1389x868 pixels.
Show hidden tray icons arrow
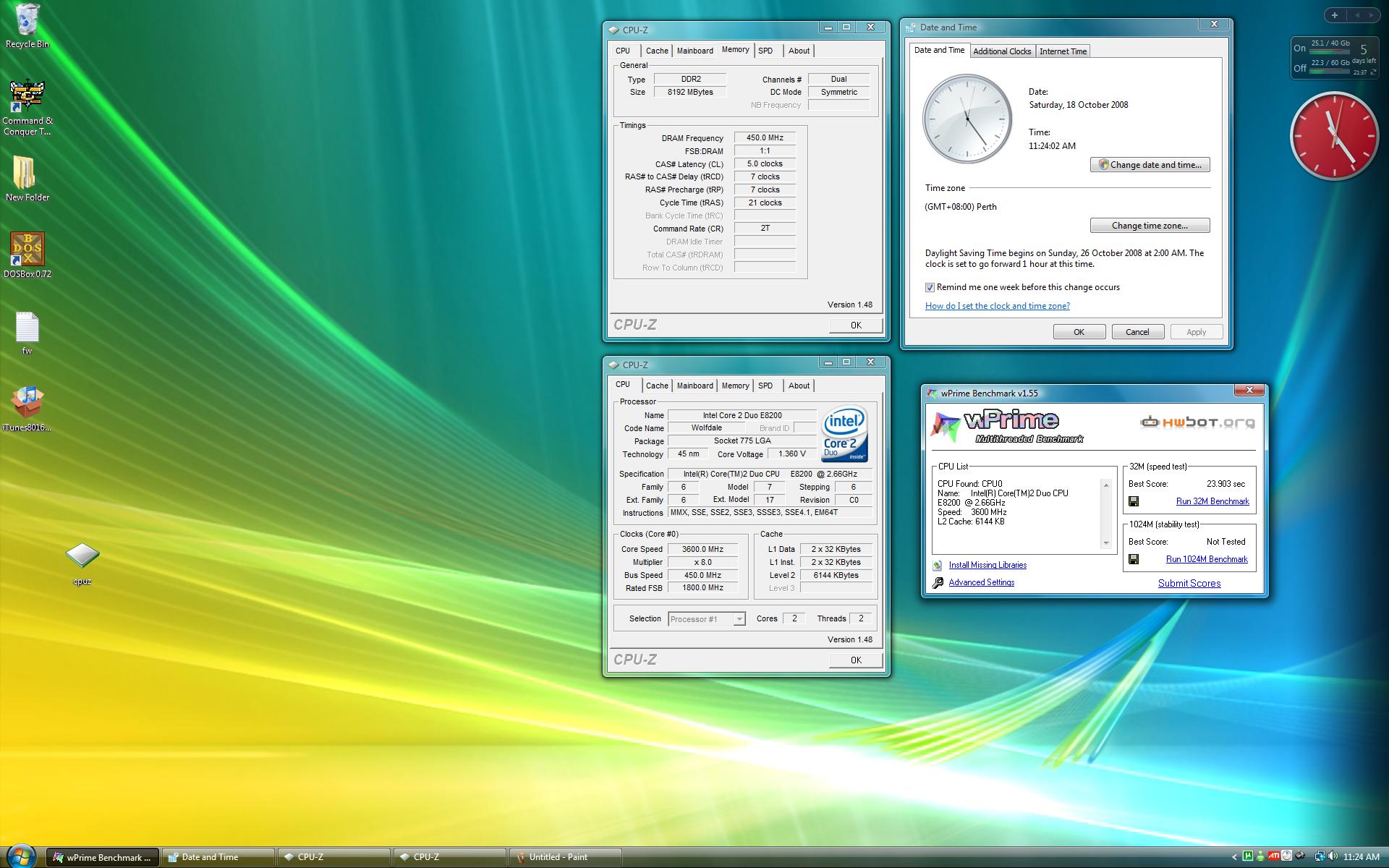(1234, 857)
